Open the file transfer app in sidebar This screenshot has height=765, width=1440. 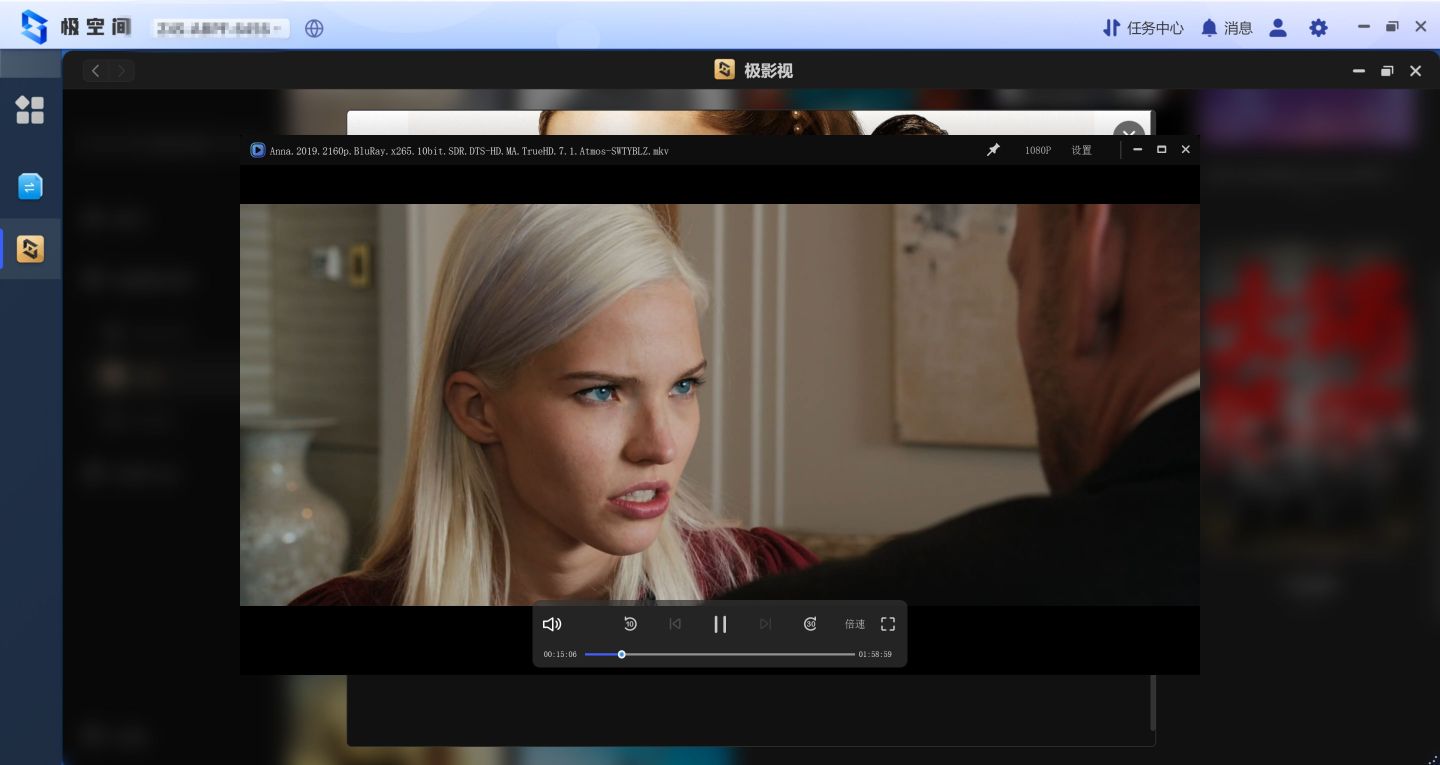click(30, 186)
